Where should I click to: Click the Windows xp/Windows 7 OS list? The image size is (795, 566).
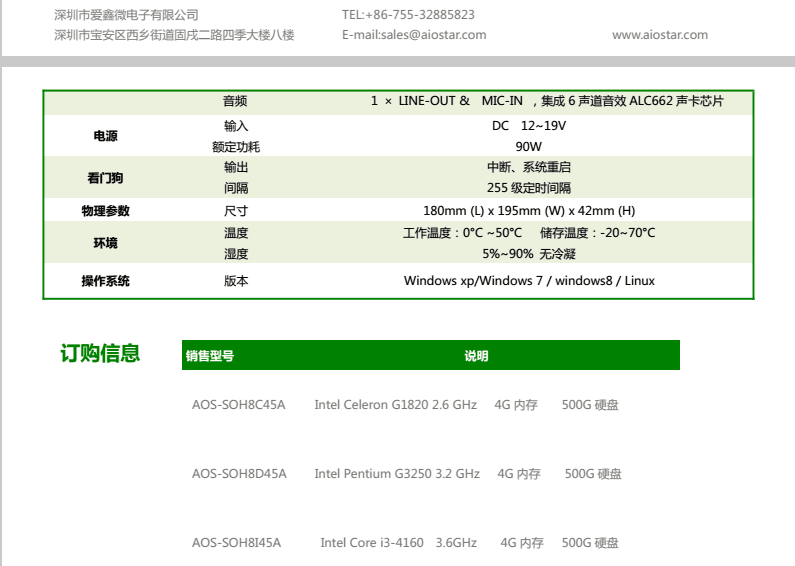click(x=529, y=280)
